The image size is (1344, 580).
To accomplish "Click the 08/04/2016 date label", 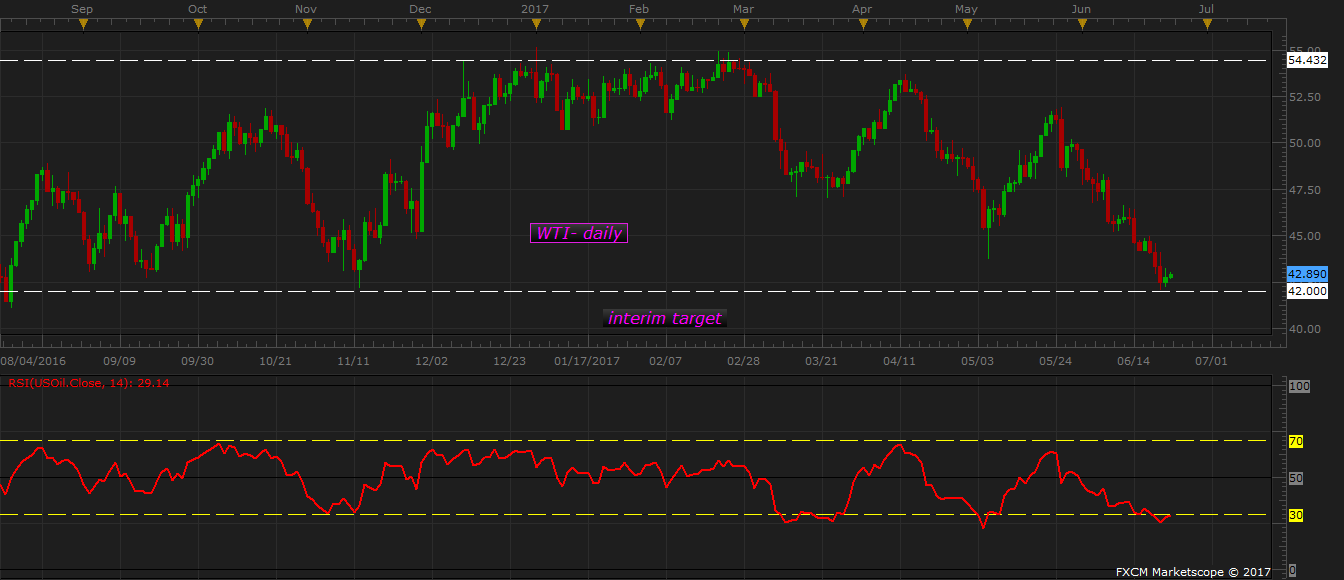I will click(31, 360).
